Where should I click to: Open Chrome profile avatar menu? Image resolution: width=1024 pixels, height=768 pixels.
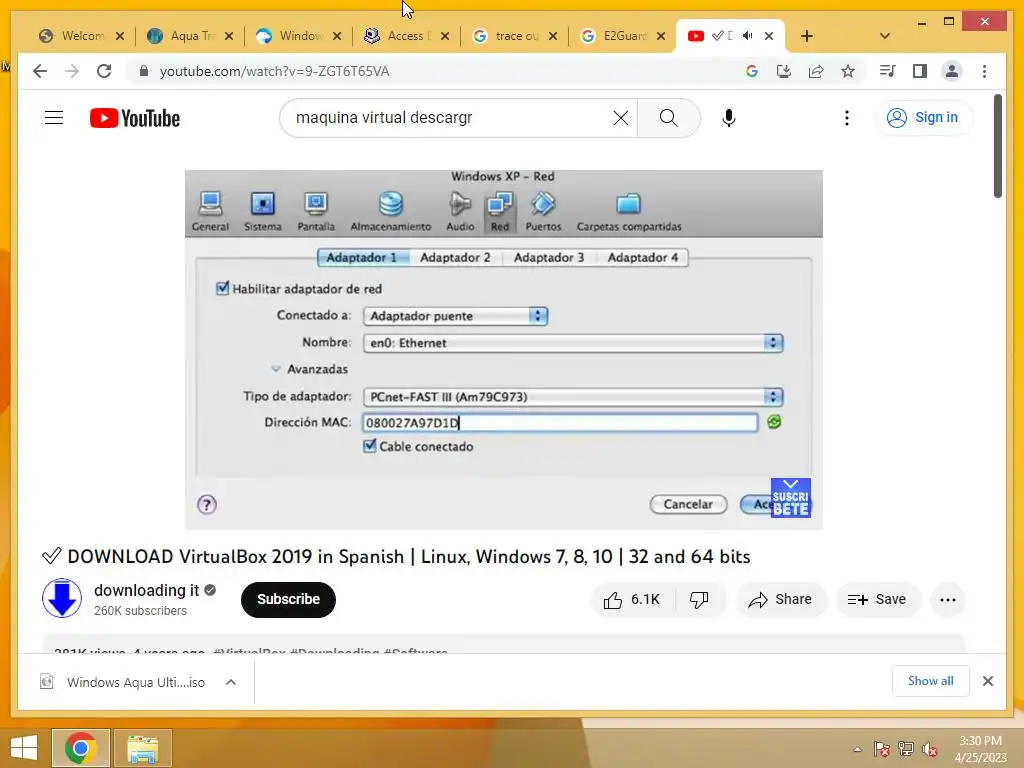[952, 71]
